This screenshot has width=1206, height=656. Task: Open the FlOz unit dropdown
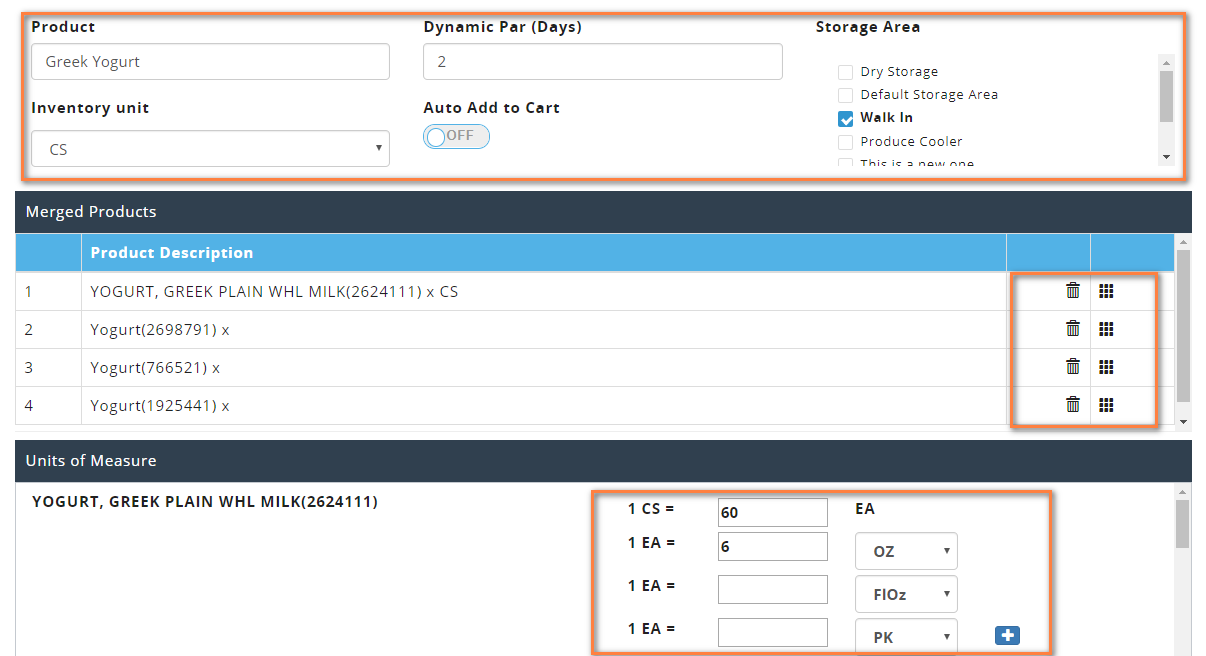(x=906, y=594)
